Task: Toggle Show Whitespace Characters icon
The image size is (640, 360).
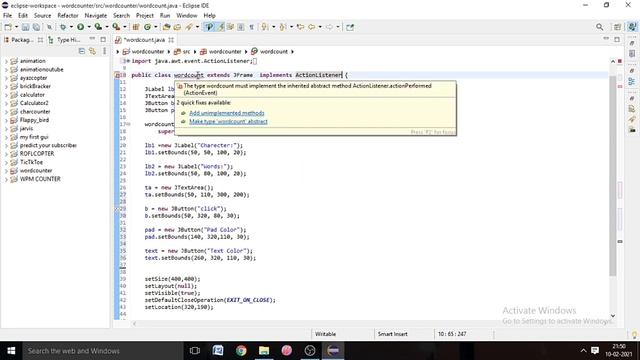Action: pos(251,27)
